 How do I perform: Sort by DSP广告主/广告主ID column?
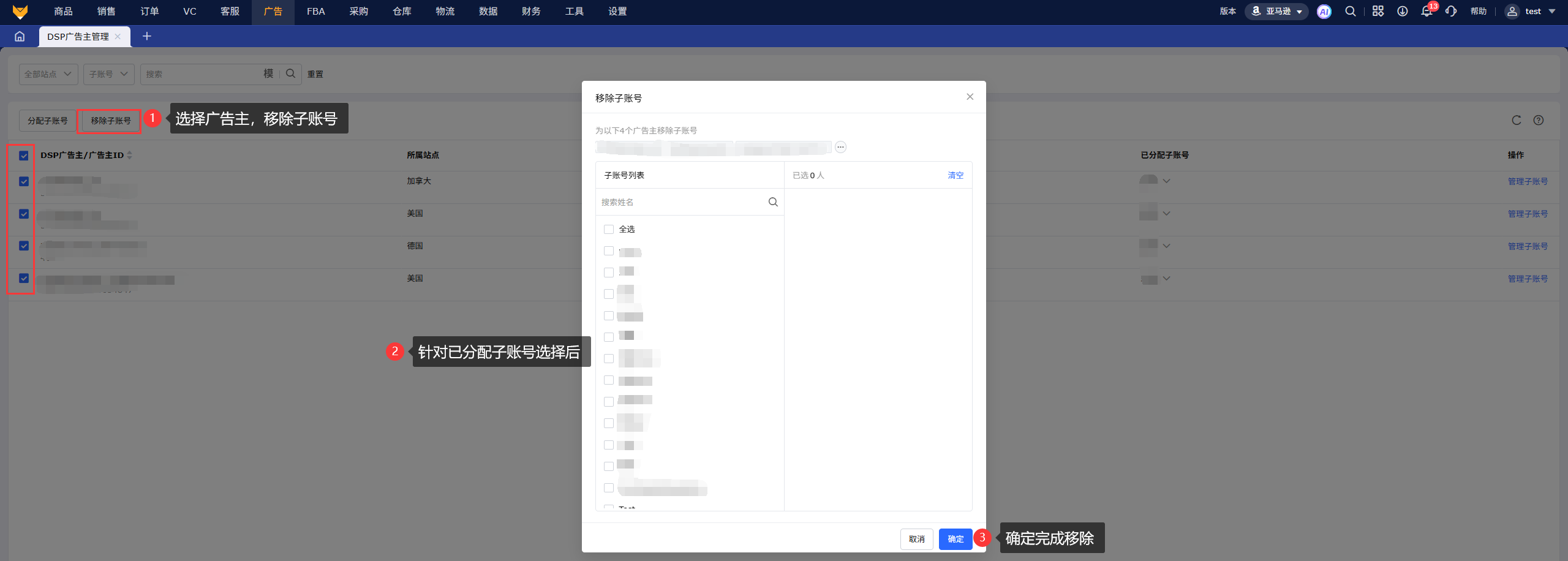[129, 156]
